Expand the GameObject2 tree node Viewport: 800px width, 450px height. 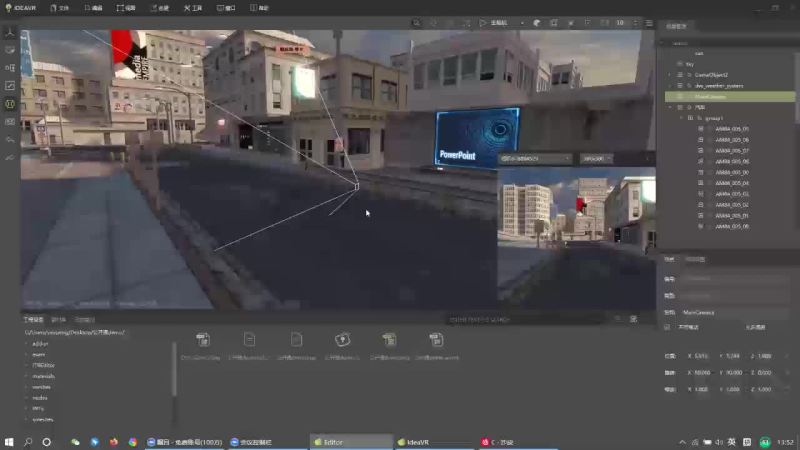(x=670, y=75)
